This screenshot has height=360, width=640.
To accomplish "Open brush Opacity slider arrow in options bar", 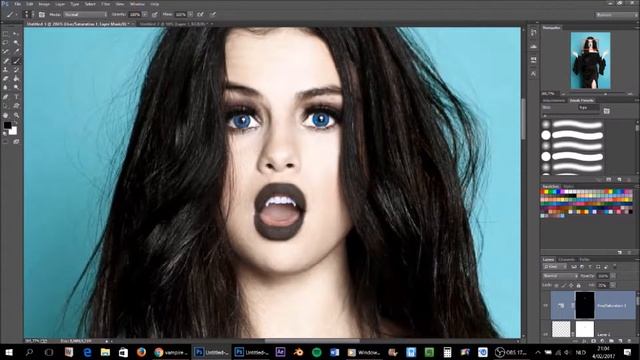I will (x=145, y=14).
